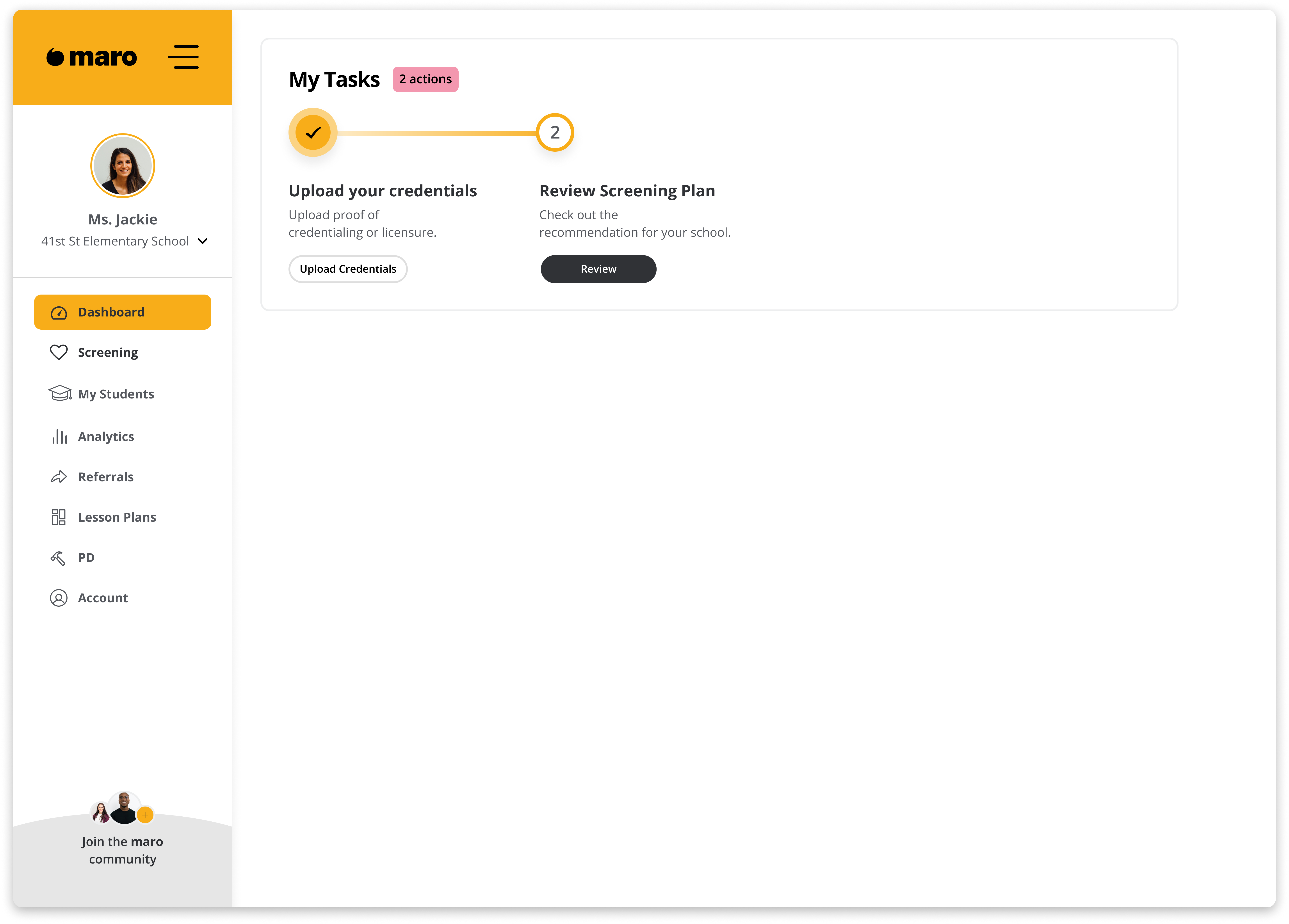Go to the Dashboard section

[111, 312]
